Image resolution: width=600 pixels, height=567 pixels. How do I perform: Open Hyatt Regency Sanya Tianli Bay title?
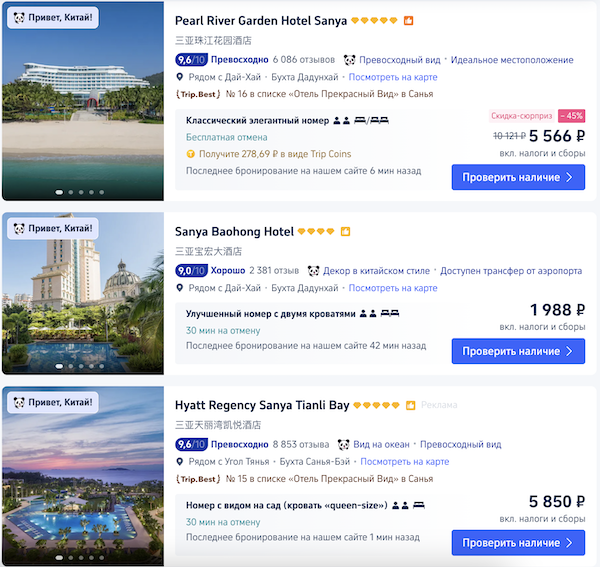262,405
